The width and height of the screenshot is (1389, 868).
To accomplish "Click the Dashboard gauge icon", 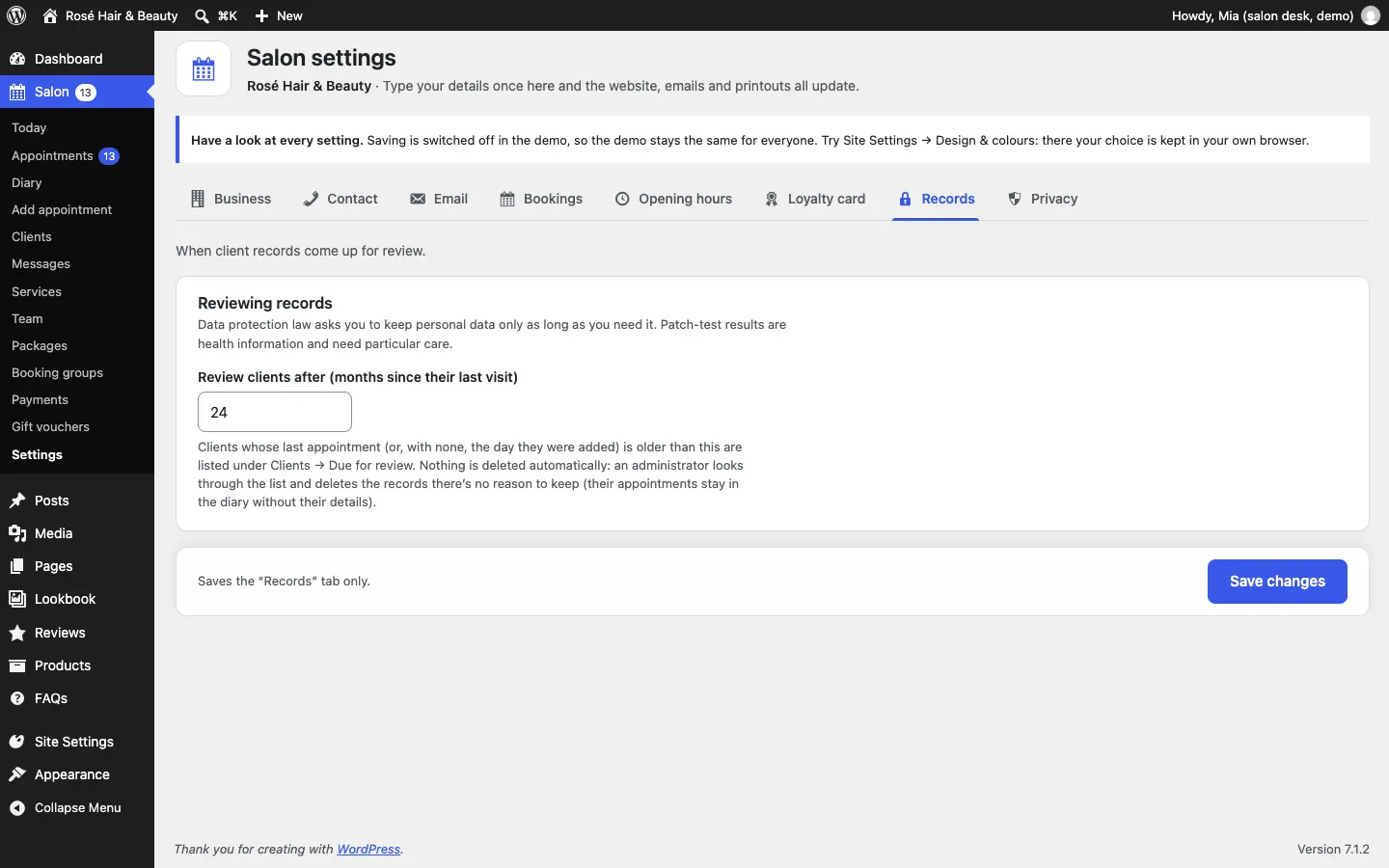I will tap(17, 59).
